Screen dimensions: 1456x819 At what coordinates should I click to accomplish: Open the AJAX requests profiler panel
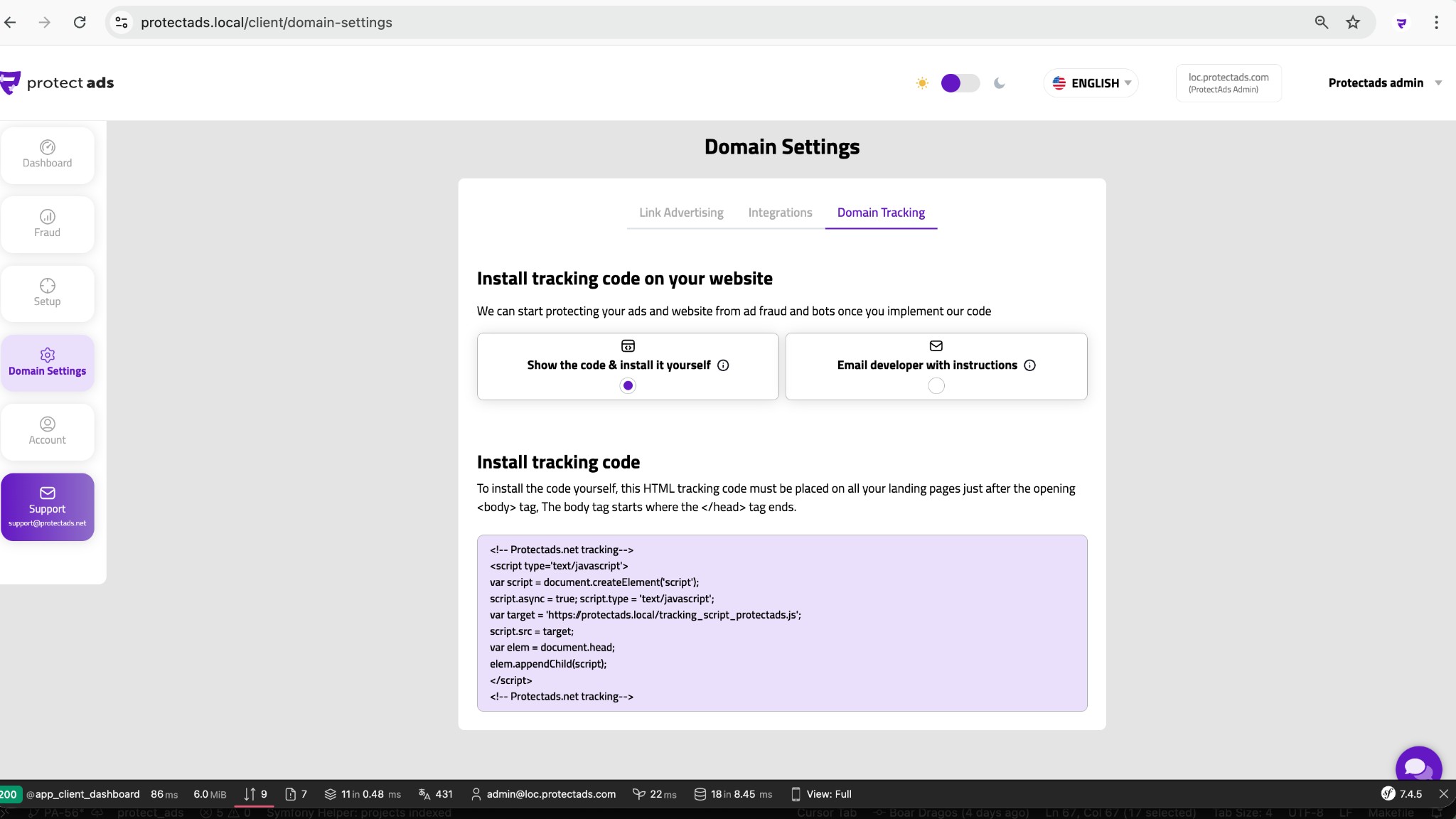[255, 794]
